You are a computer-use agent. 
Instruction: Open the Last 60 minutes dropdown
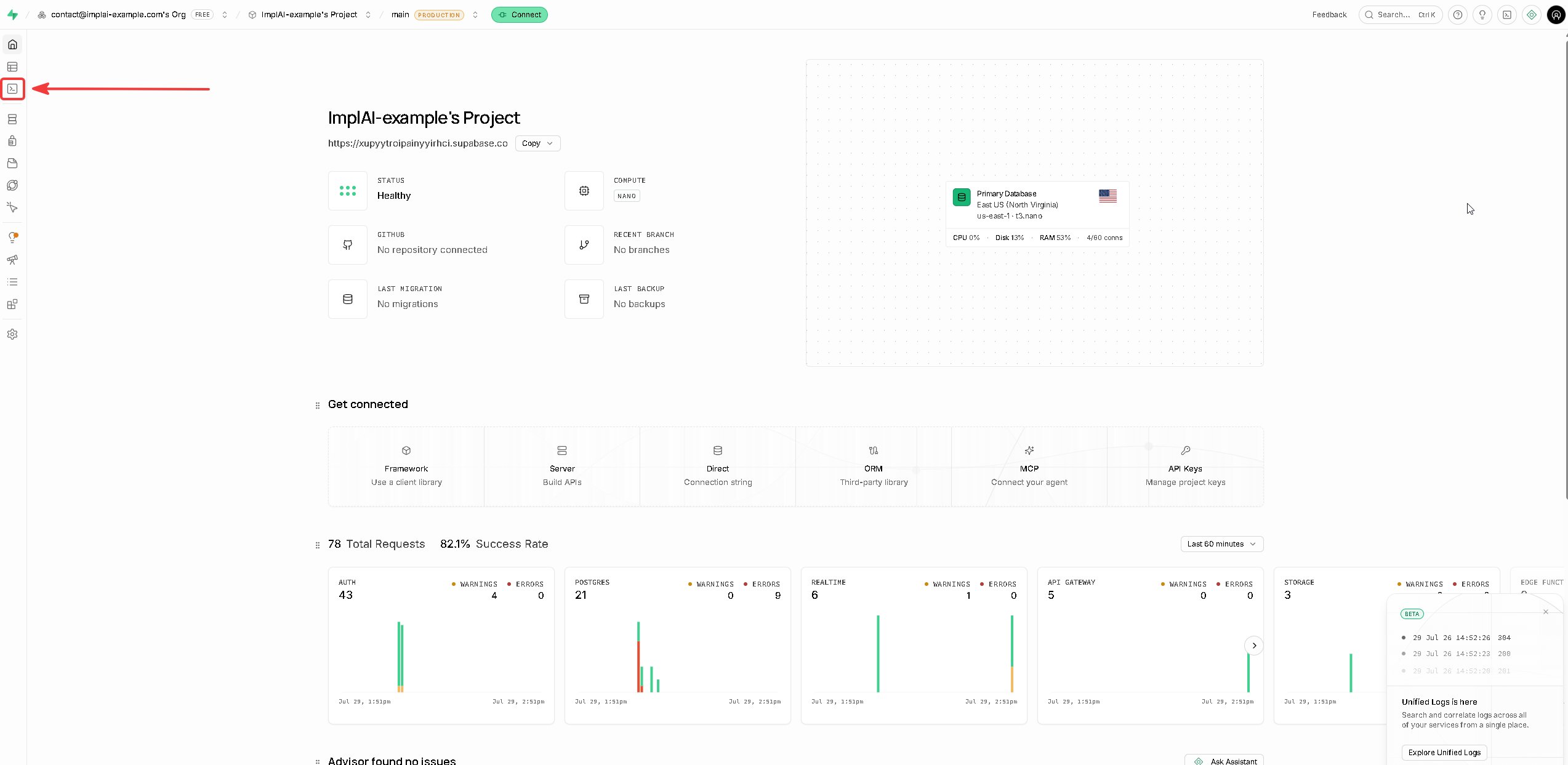click(1222, 544)
